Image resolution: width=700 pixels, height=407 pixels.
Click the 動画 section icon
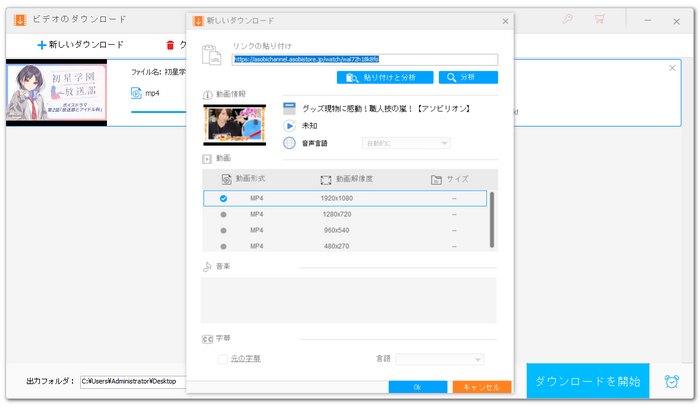click(x=207, y=159)
